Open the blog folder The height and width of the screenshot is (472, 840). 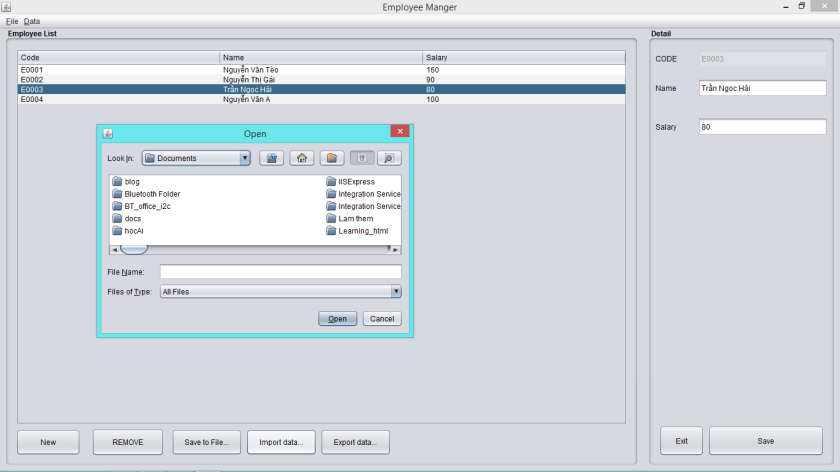point(126,182)
